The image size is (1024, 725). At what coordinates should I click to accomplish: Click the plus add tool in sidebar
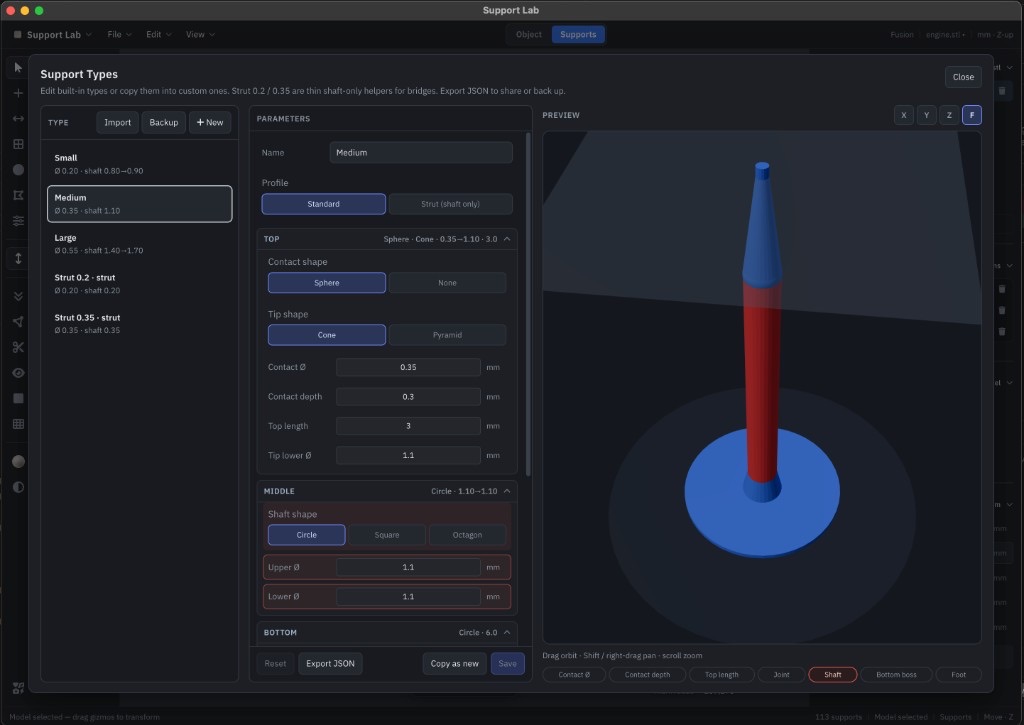[18, 93]
